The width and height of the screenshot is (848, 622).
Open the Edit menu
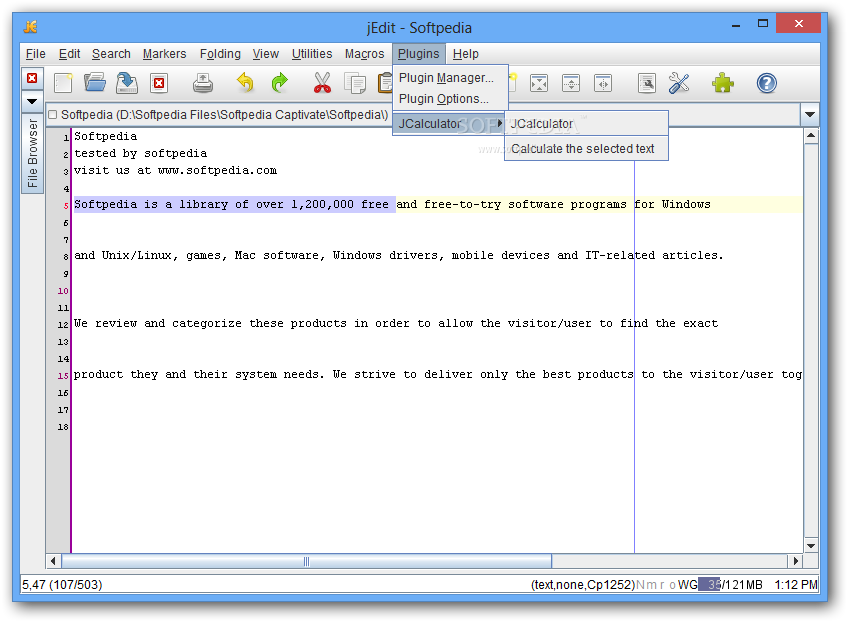[x=69, y=54]
